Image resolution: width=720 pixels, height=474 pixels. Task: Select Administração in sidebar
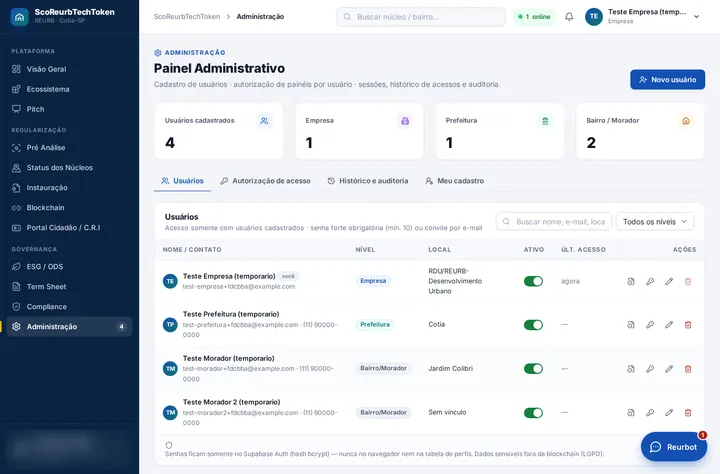pyautogui.click(x=69, y=327)
